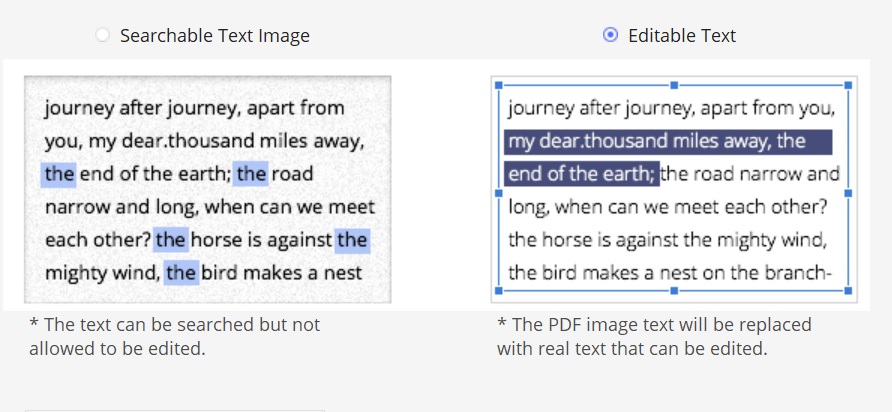Click the bottom-right corner handle of text box
The height and width of the screenshot is (412, 892).
[848, 291]
